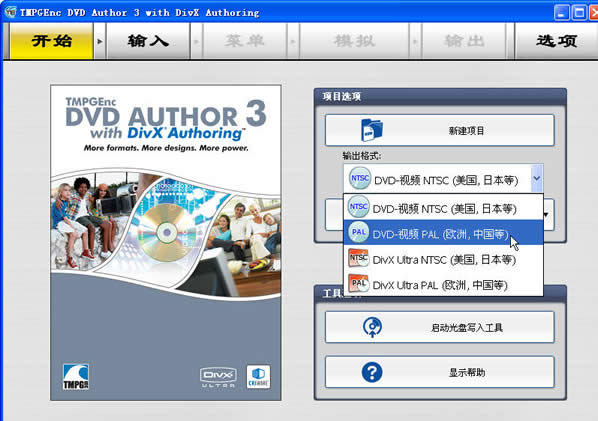Click the 输出格式 label
Screen dimensions: 598x421
tap(362, 156)
